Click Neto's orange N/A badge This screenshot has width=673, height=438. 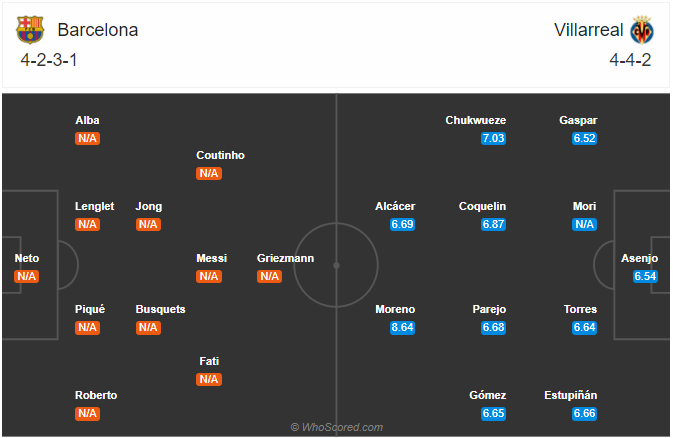(27, 276)
